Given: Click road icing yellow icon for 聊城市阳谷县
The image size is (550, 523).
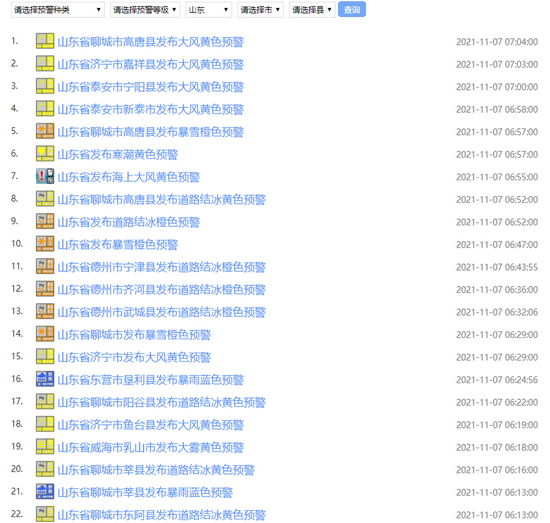Looking at the screenshot, I should pos(45,401).
